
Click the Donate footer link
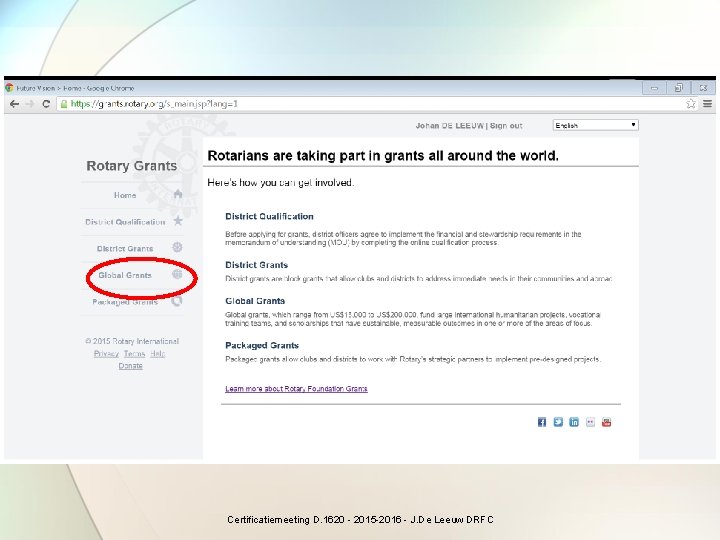[130, 366]
